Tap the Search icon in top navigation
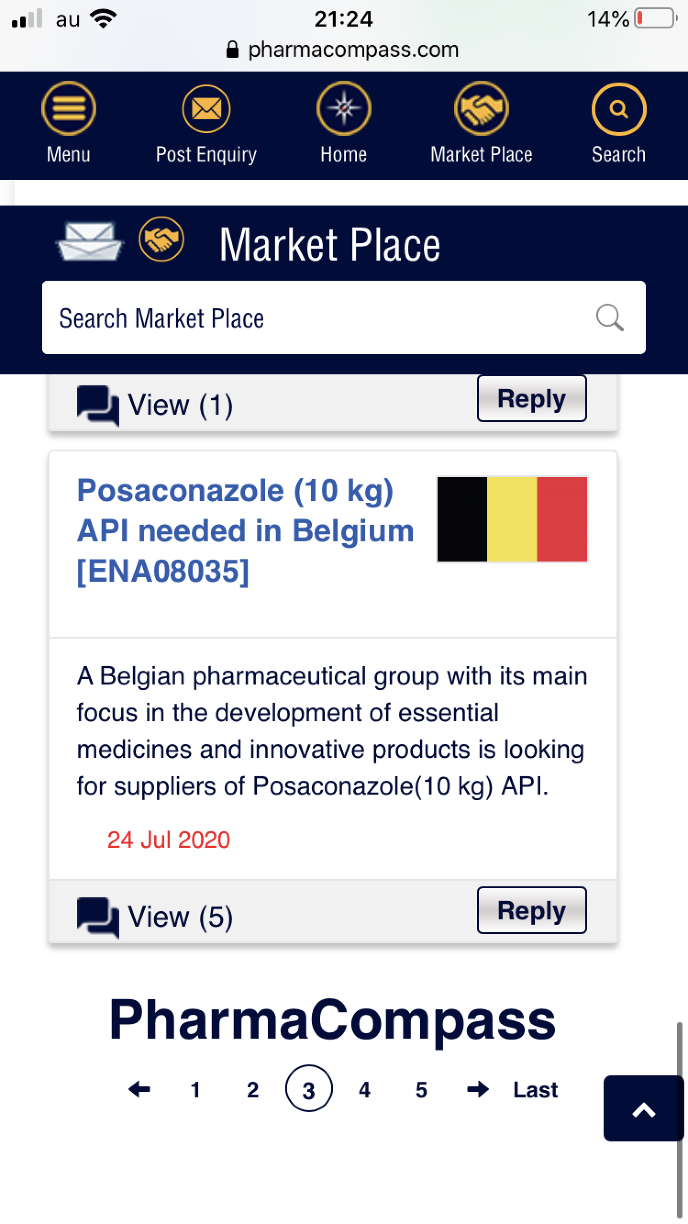Screen dimensions: 688x1224 tap(618, 109)
